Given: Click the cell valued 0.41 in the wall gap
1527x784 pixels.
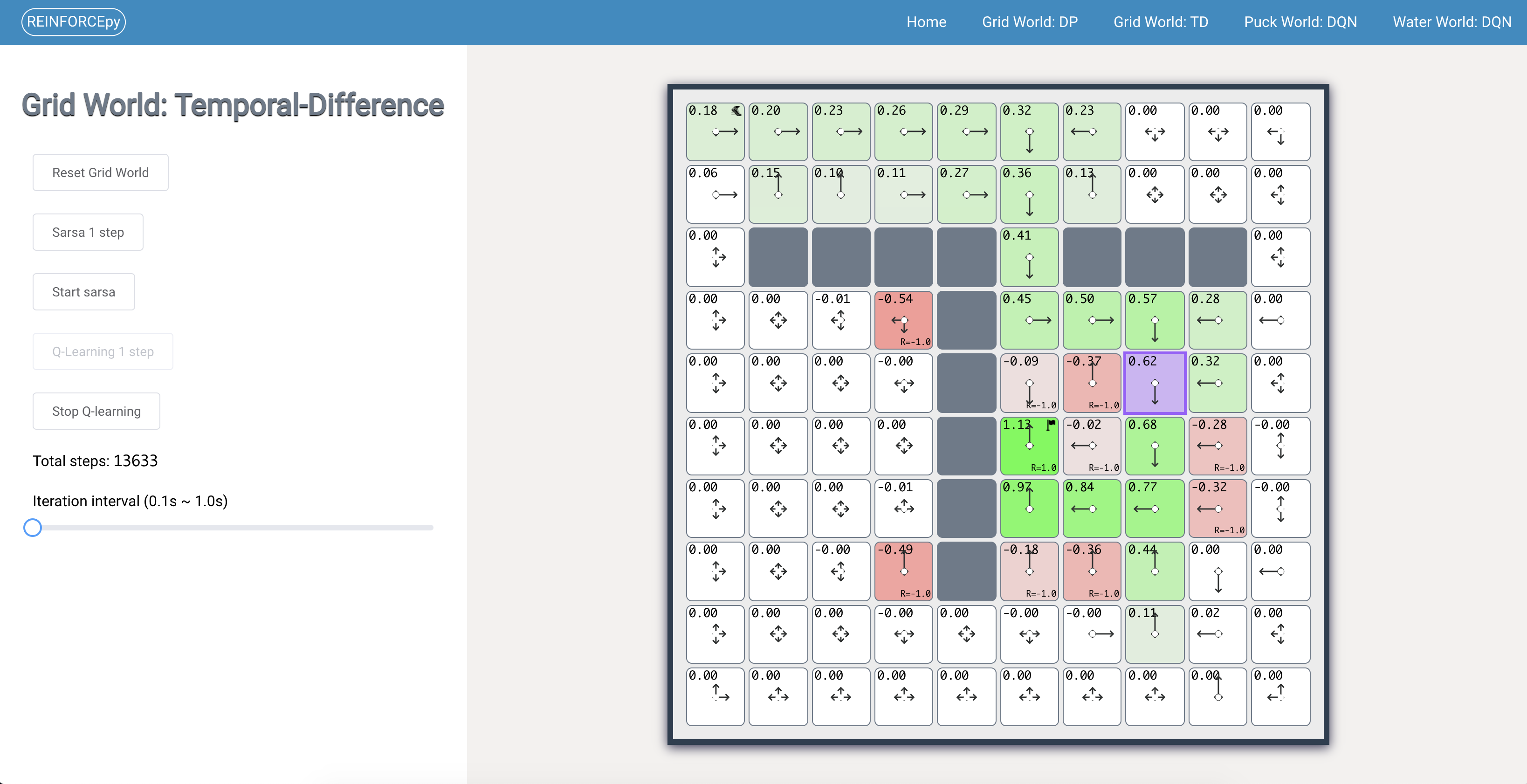Looking at the screenshot, I should pyautogui.click(x=1029, y=257).
